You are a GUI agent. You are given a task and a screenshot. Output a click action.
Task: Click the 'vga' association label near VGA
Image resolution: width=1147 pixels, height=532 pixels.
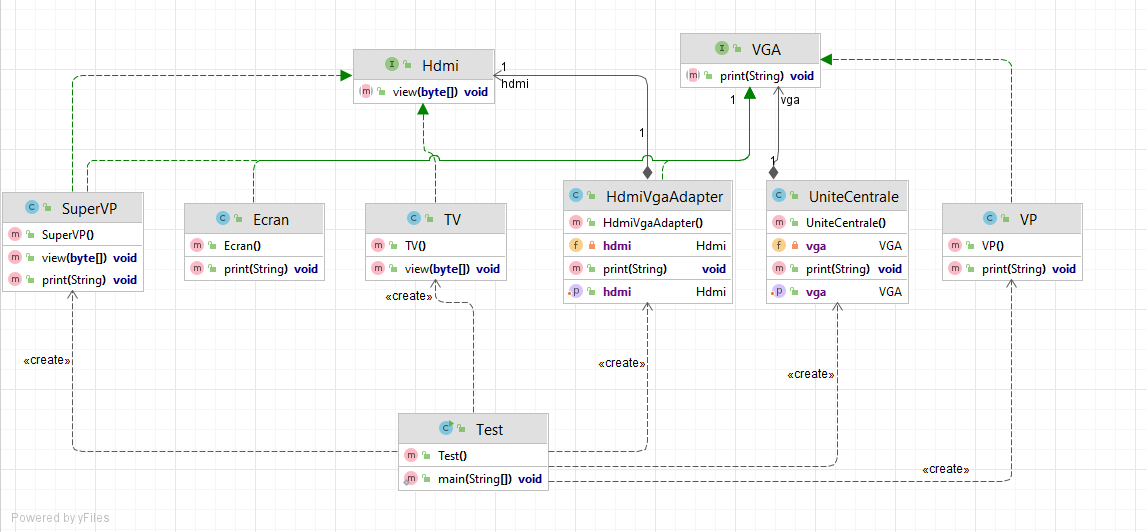[790, 100]
